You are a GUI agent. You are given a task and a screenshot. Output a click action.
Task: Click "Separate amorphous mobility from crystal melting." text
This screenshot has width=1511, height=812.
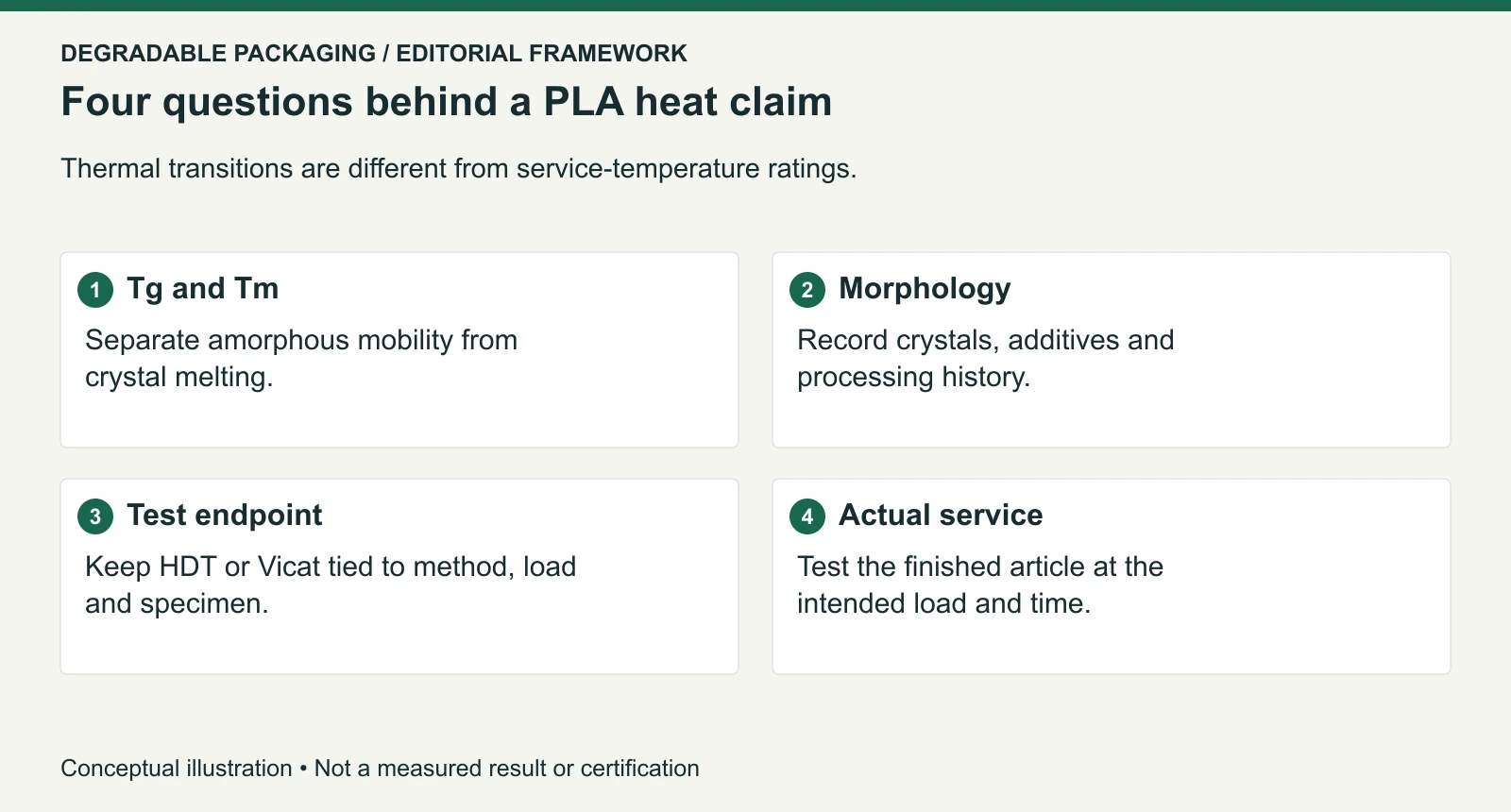[301, 359]
